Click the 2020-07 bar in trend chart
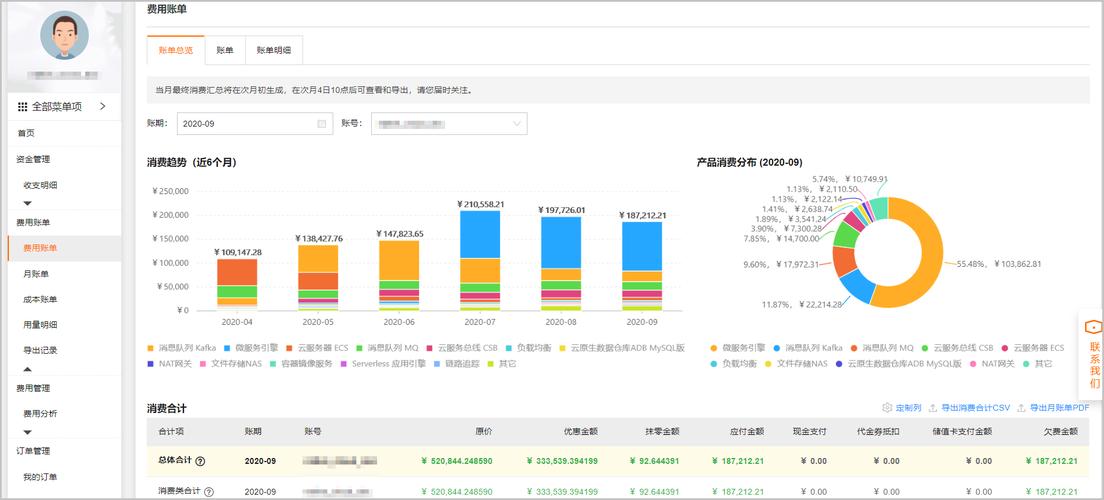The height and width of the screenshot is (500, 1104). point(480,261)
